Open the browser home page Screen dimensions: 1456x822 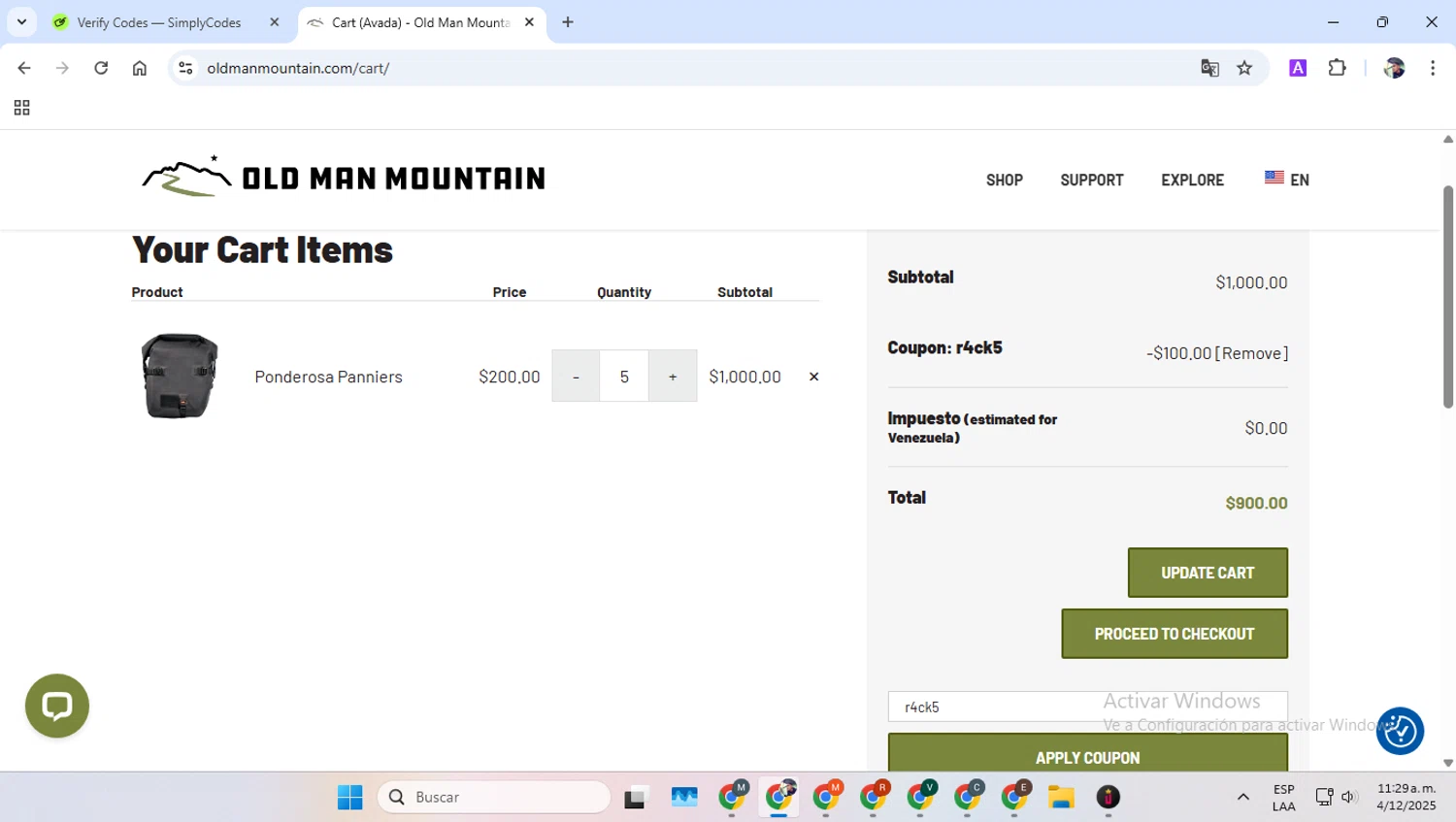tap(140, 68)
